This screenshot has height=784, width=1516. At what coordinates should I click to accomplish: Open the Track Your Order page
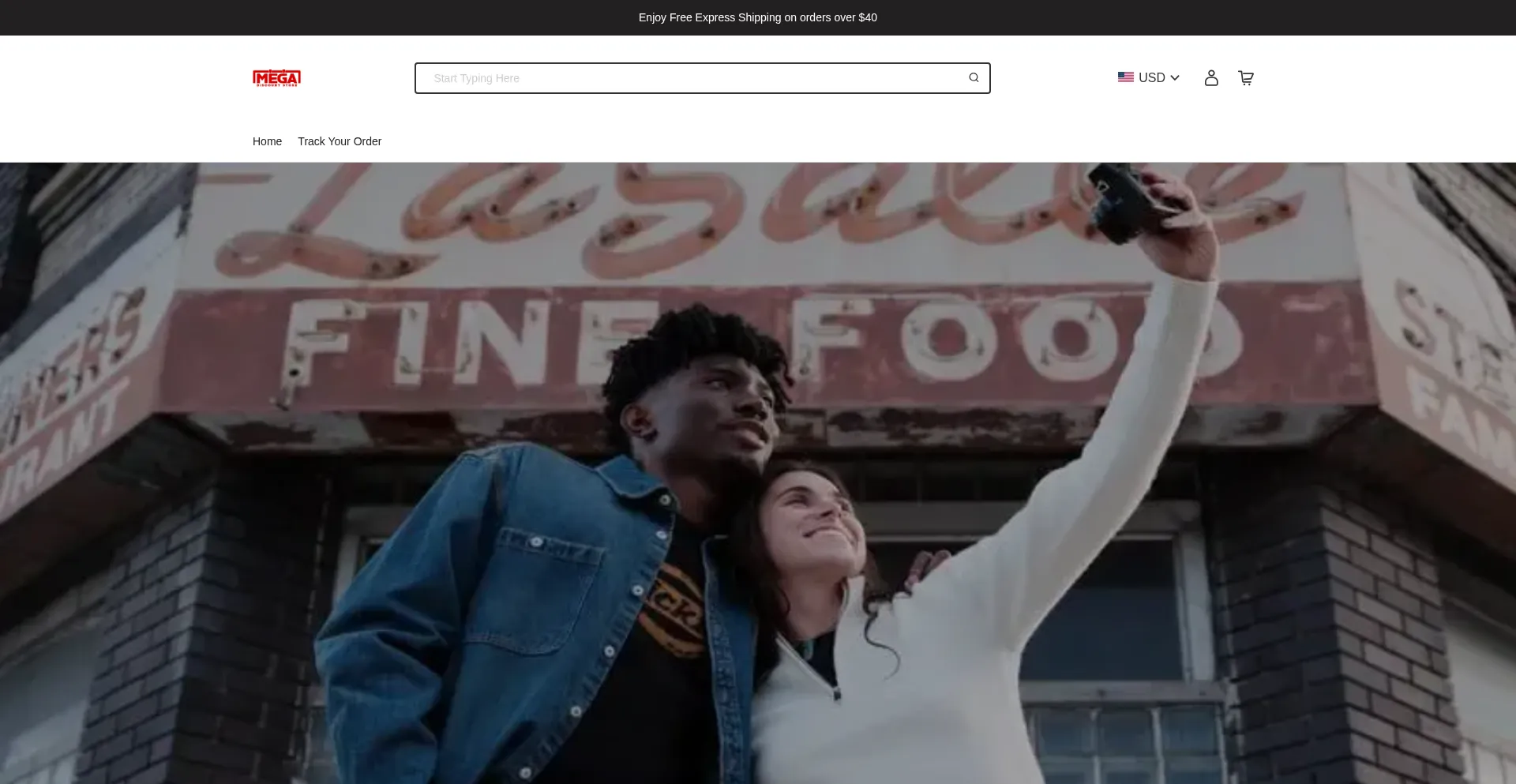click(x=340, y=141)
